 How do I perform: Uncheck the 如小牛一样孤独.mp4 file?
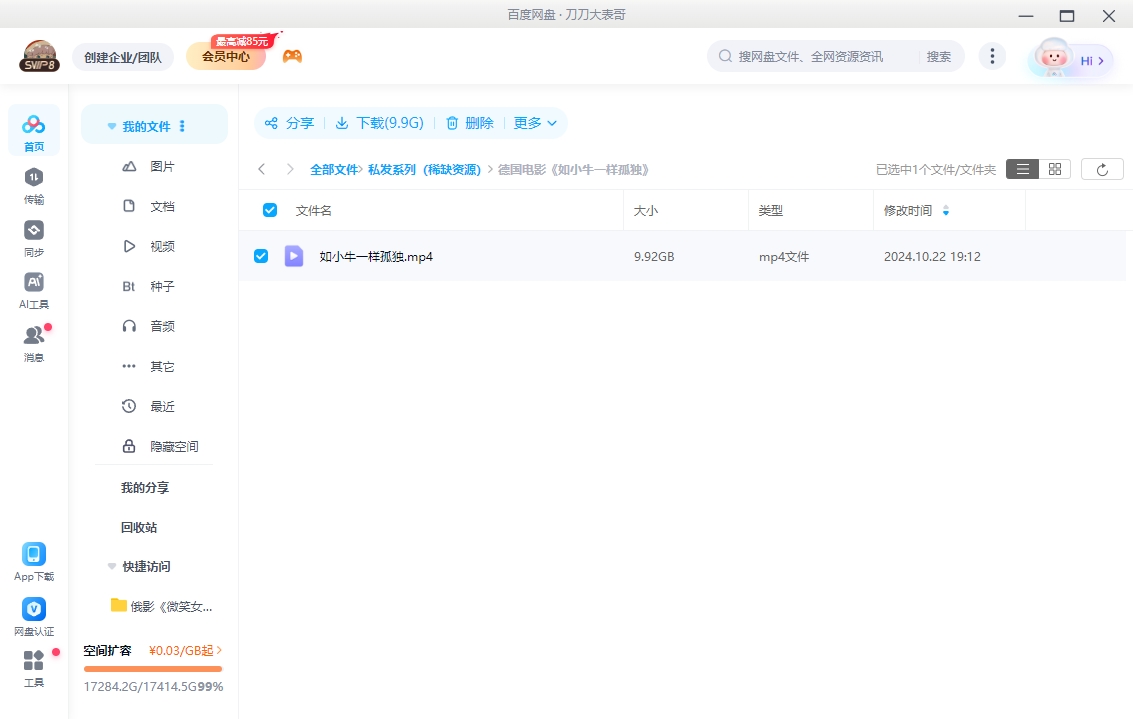[261, 255]
